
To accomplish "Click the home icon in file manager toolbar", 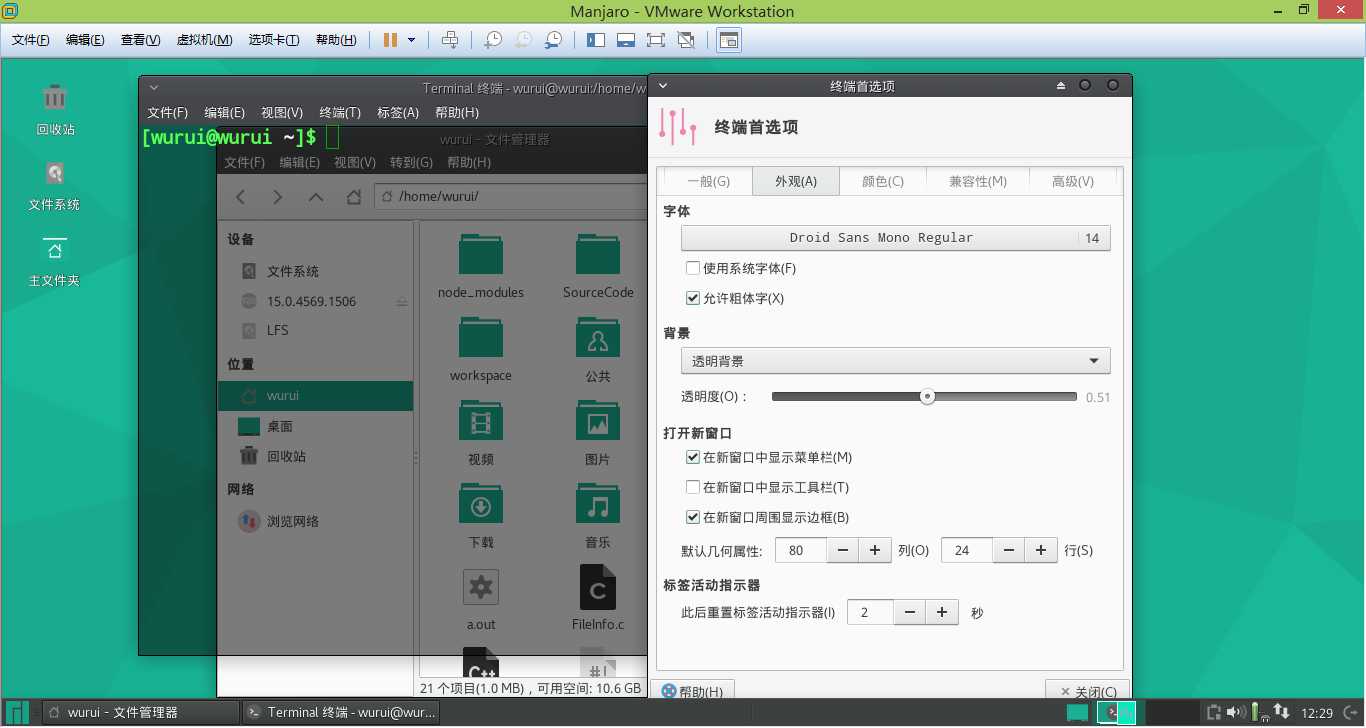I will 354,197.
